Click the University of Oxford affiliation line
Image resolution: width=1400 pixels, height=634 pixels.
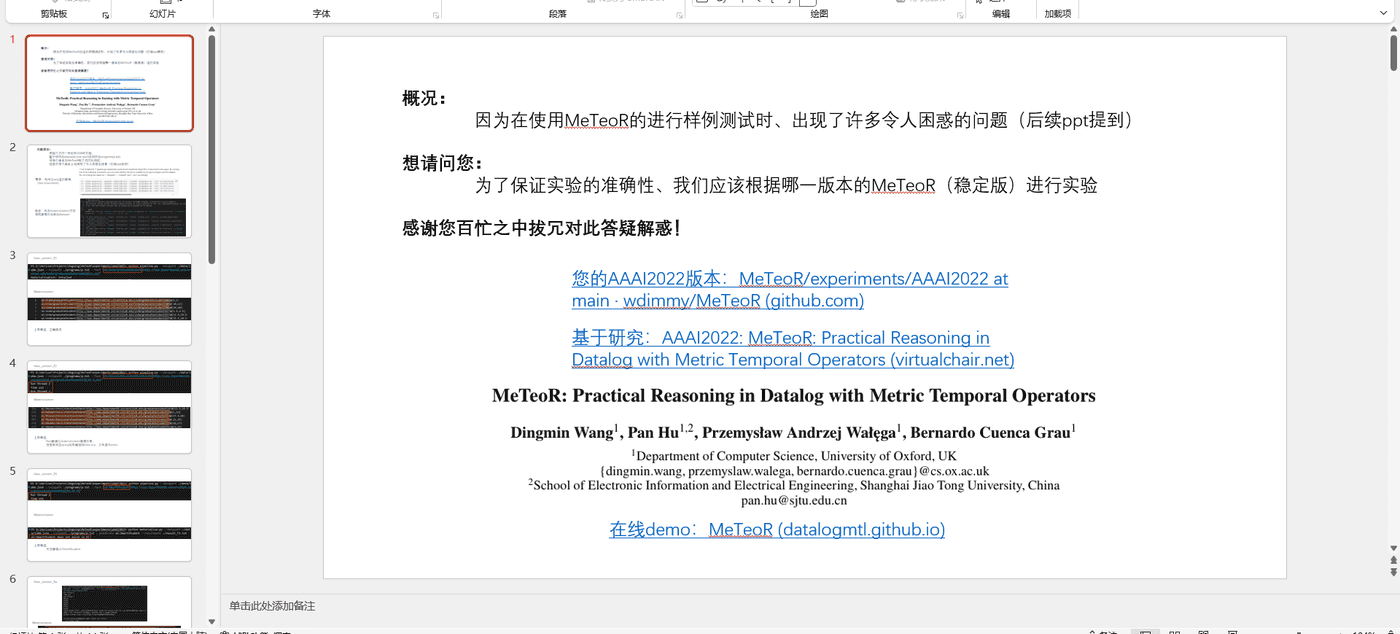pyautogui.click(x=794, y=456)
